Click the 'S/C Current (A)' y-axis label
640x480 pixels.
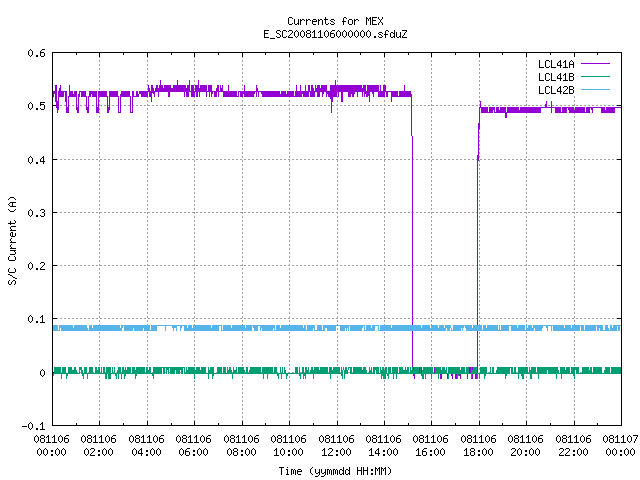pos(13,240)
